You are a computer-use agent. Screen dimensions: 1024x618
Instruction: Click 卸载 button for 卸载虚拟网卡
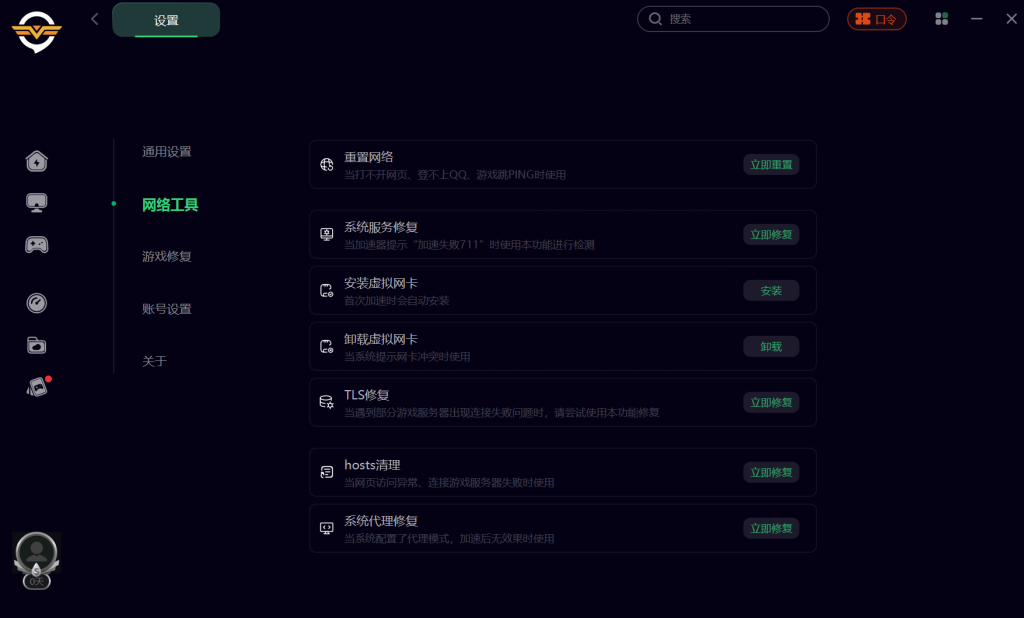click(x=771, y=347)
